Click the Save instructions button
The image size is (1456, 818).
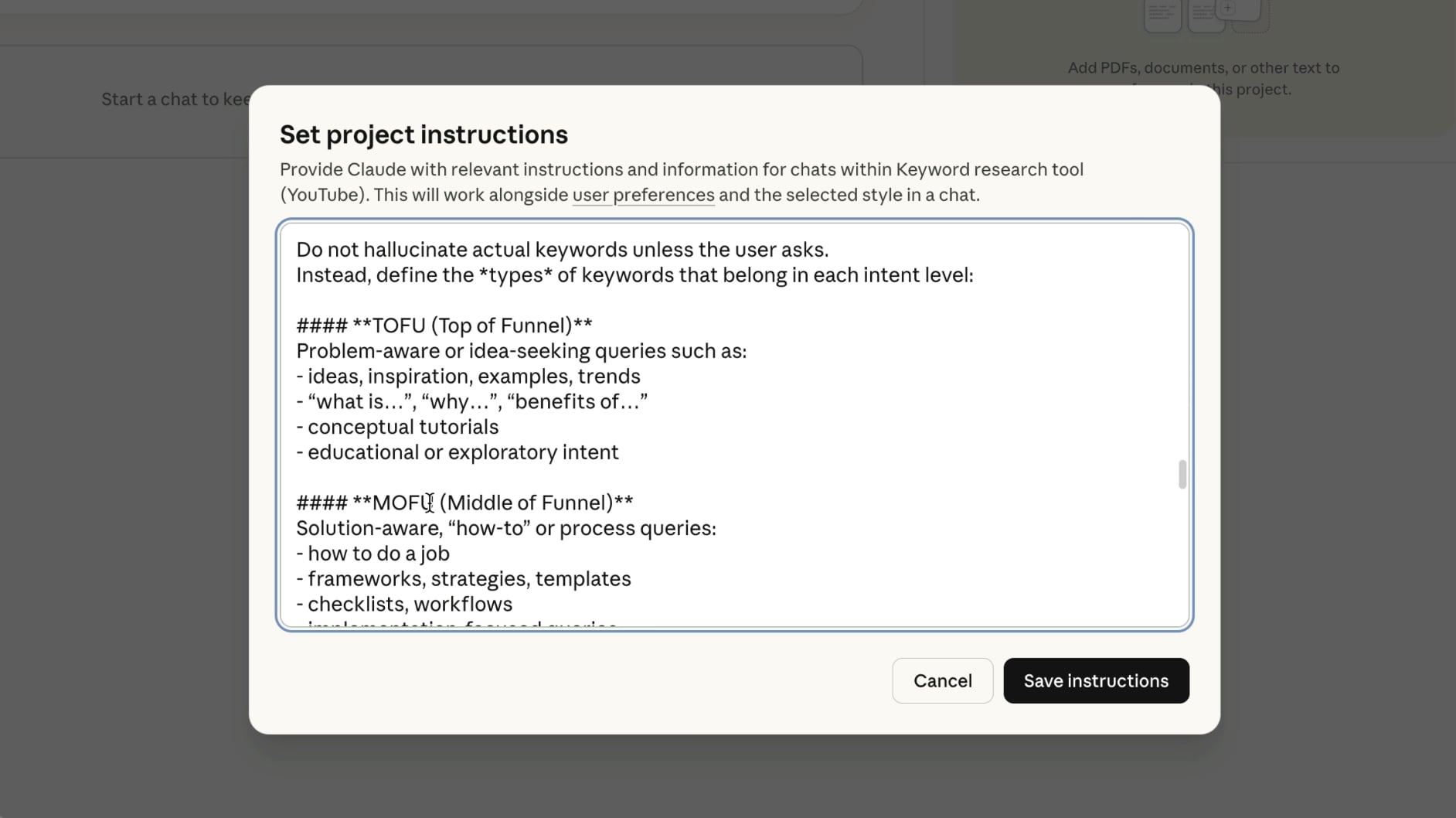pos(1096,680)
